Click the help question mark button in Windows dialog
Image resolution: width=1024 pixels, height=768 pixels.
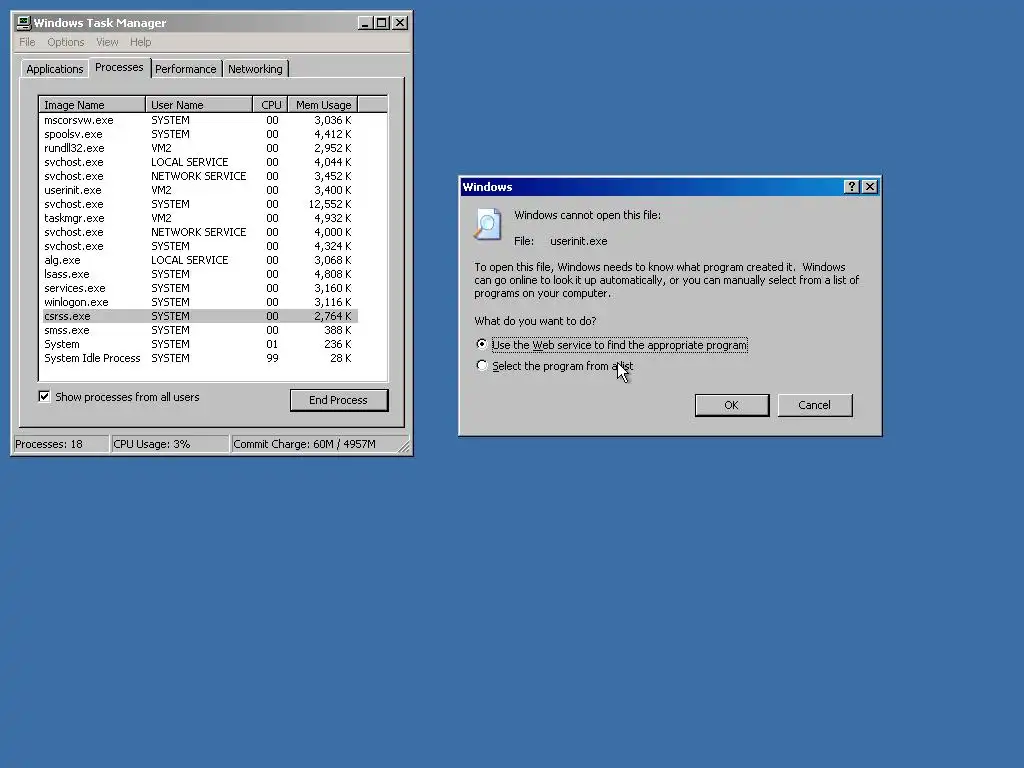[x=851, y=187]
